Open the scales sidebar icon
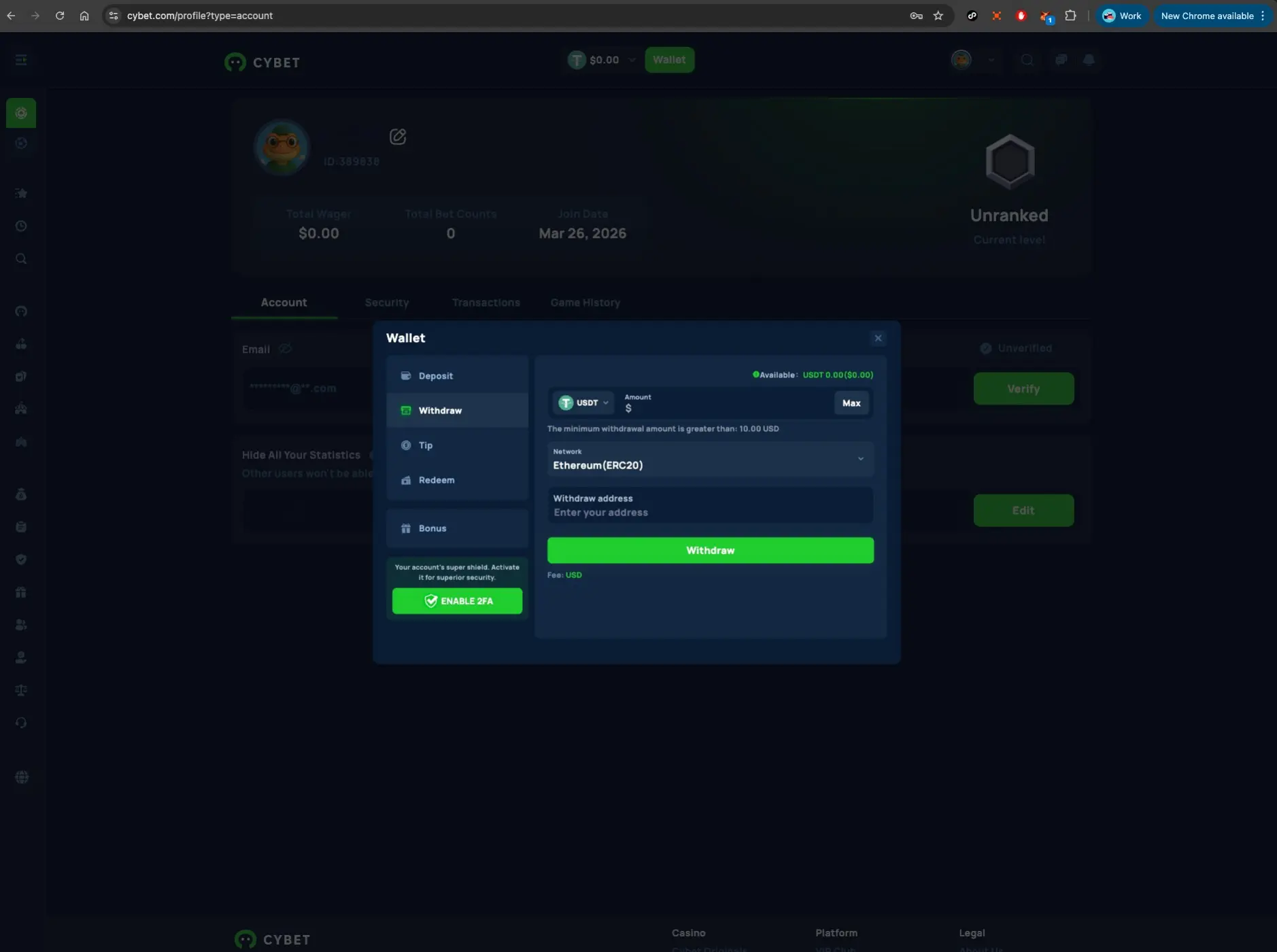The image size is (1277, 952). coord(21,690)
